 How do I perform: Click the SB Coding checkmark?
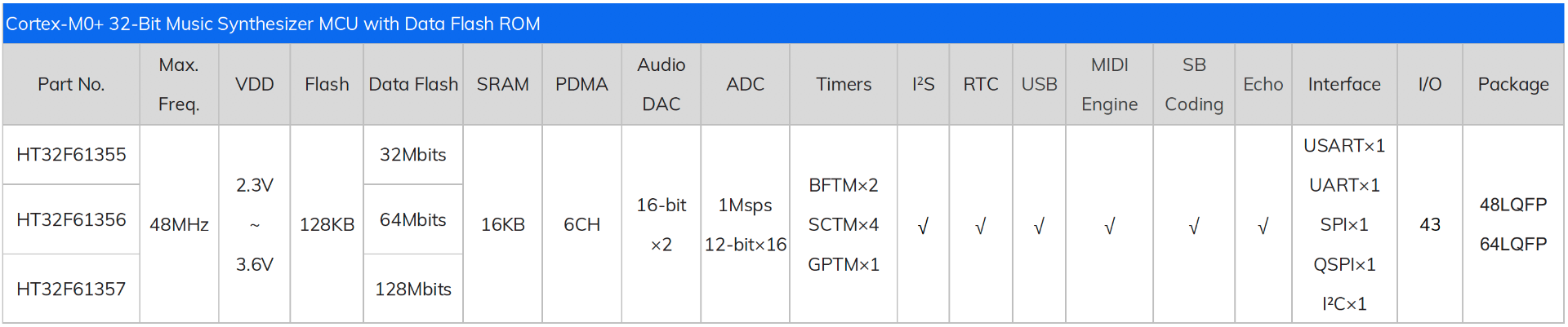1193,226
